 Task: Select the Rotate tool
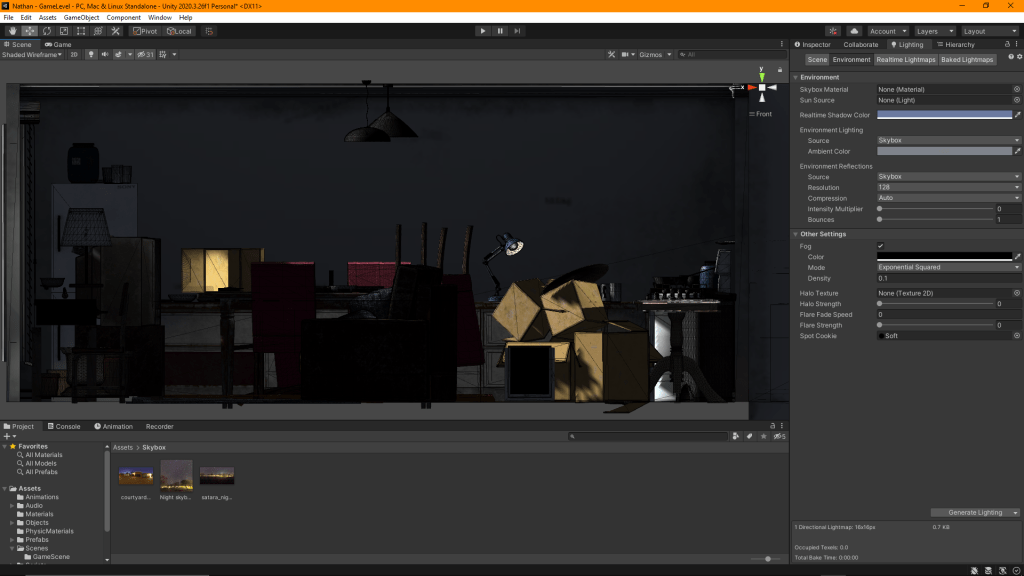[47, 31]
